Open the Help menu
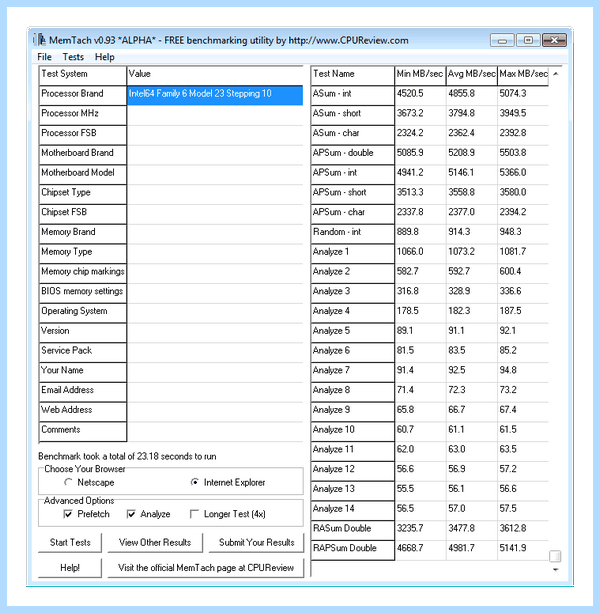This screenshot has width=600, height=613. pos(104,57)
